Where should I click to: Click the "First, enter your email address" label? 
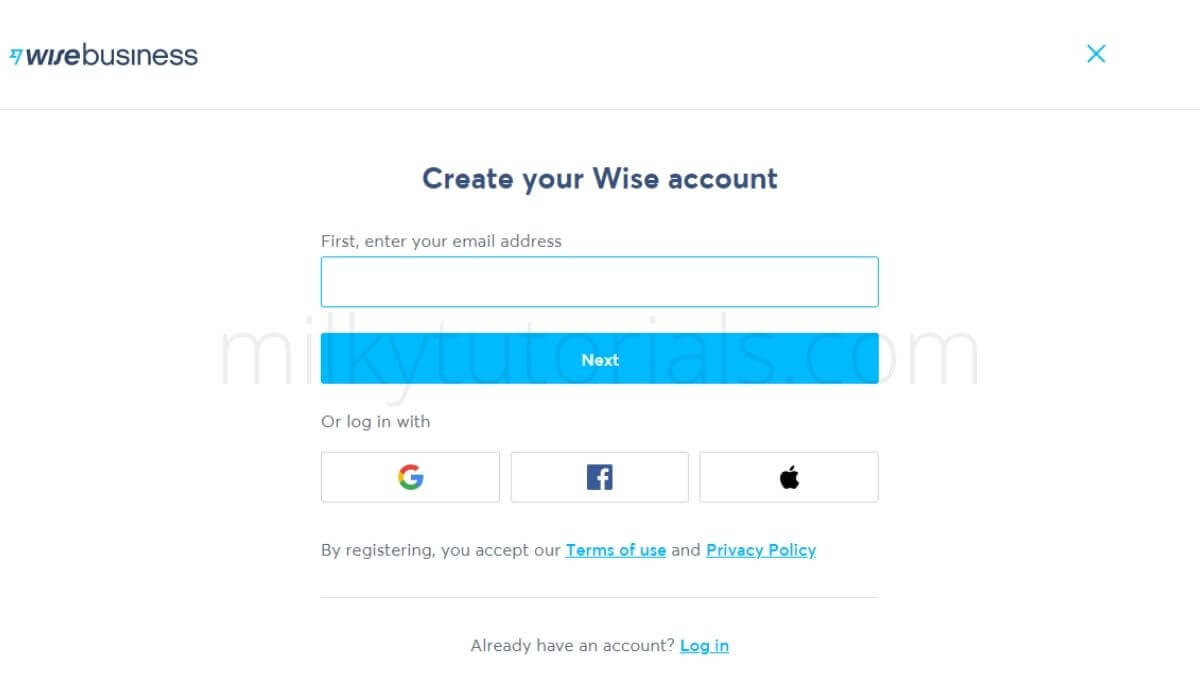441,241
